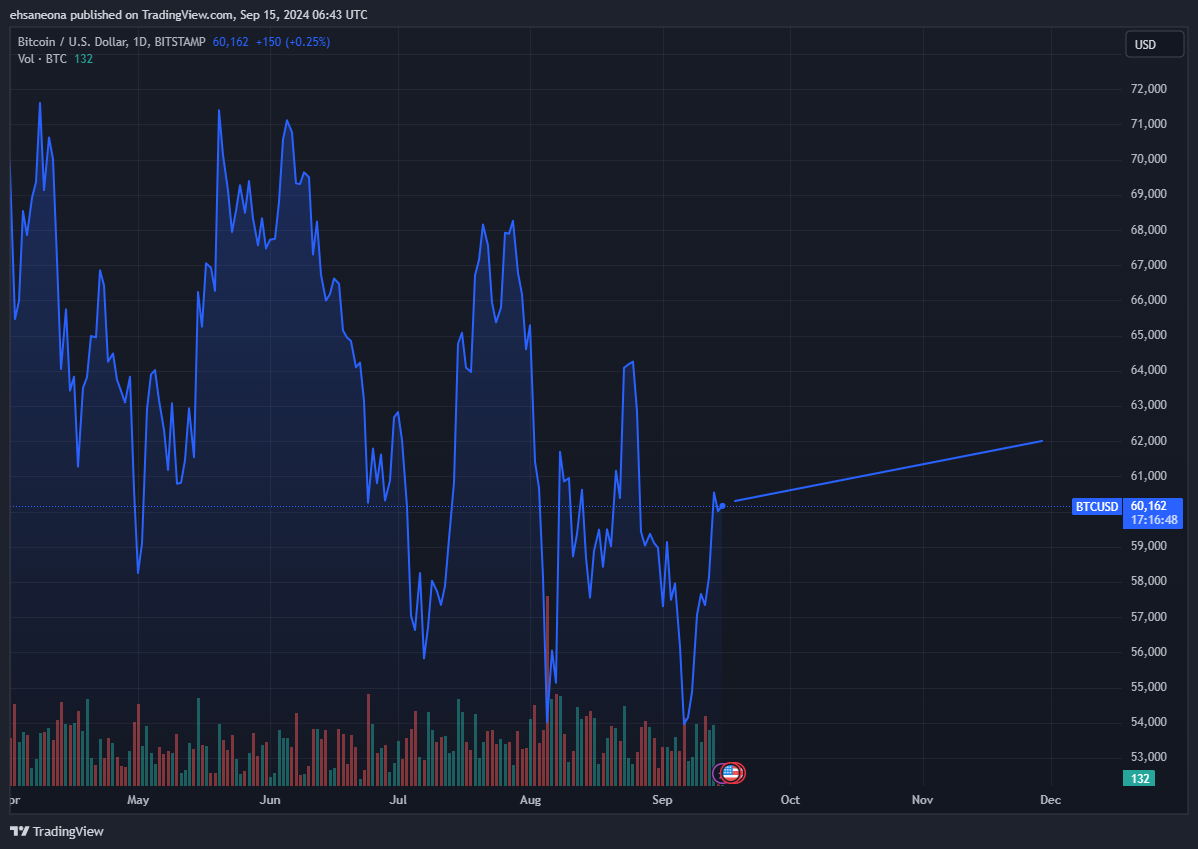Click the 62,000 price axis label
The width and height of the screenshot is (1198, 849).
[x=1148, y=441]
